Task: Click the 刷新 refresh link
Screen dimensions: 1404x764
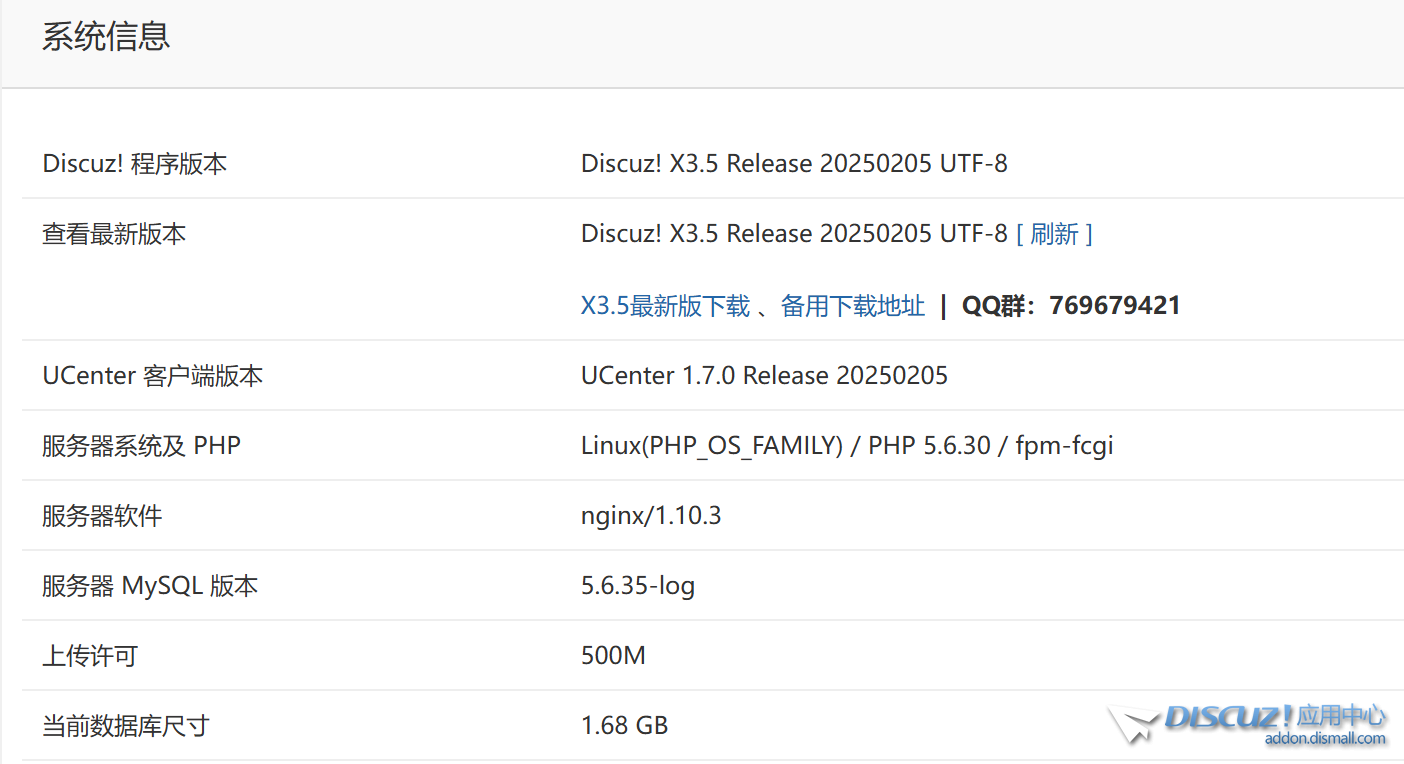Action: click(x=1054, y=234)
